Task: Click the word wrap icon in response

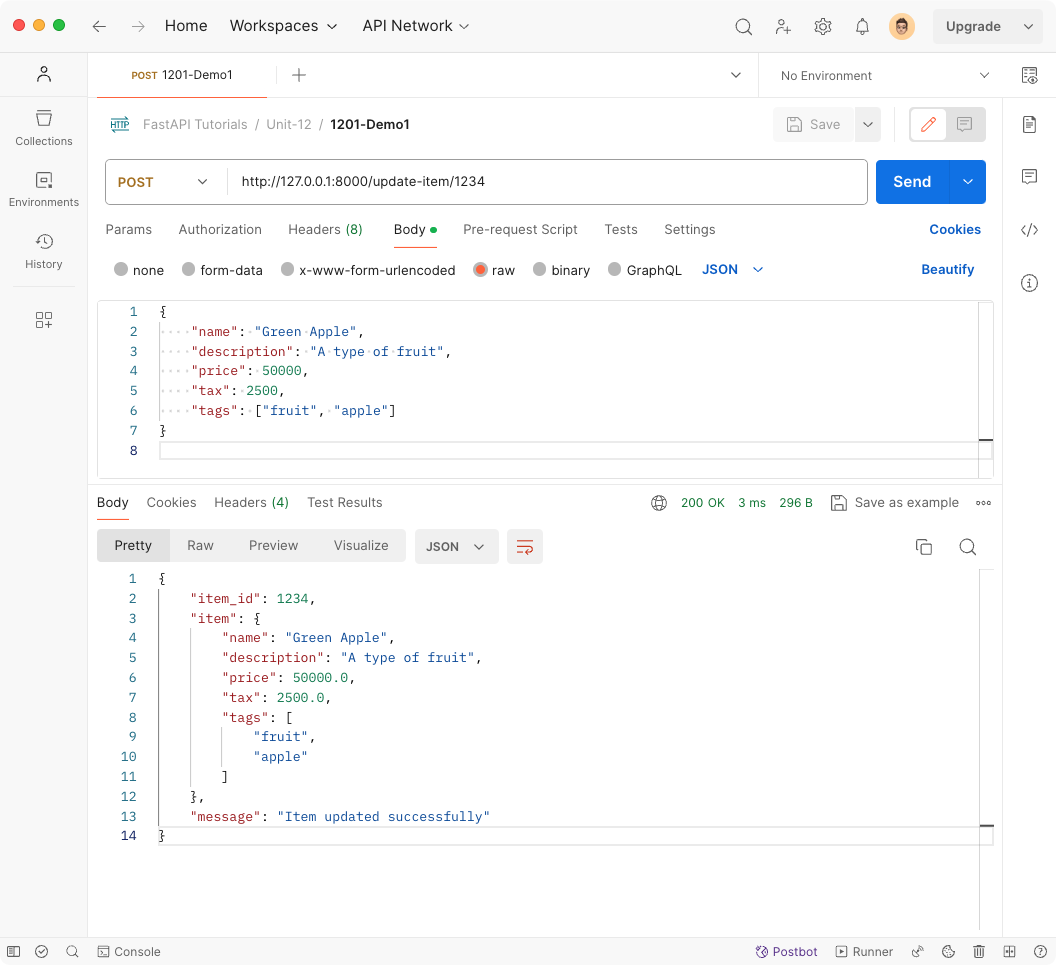Action: point(524,546)
